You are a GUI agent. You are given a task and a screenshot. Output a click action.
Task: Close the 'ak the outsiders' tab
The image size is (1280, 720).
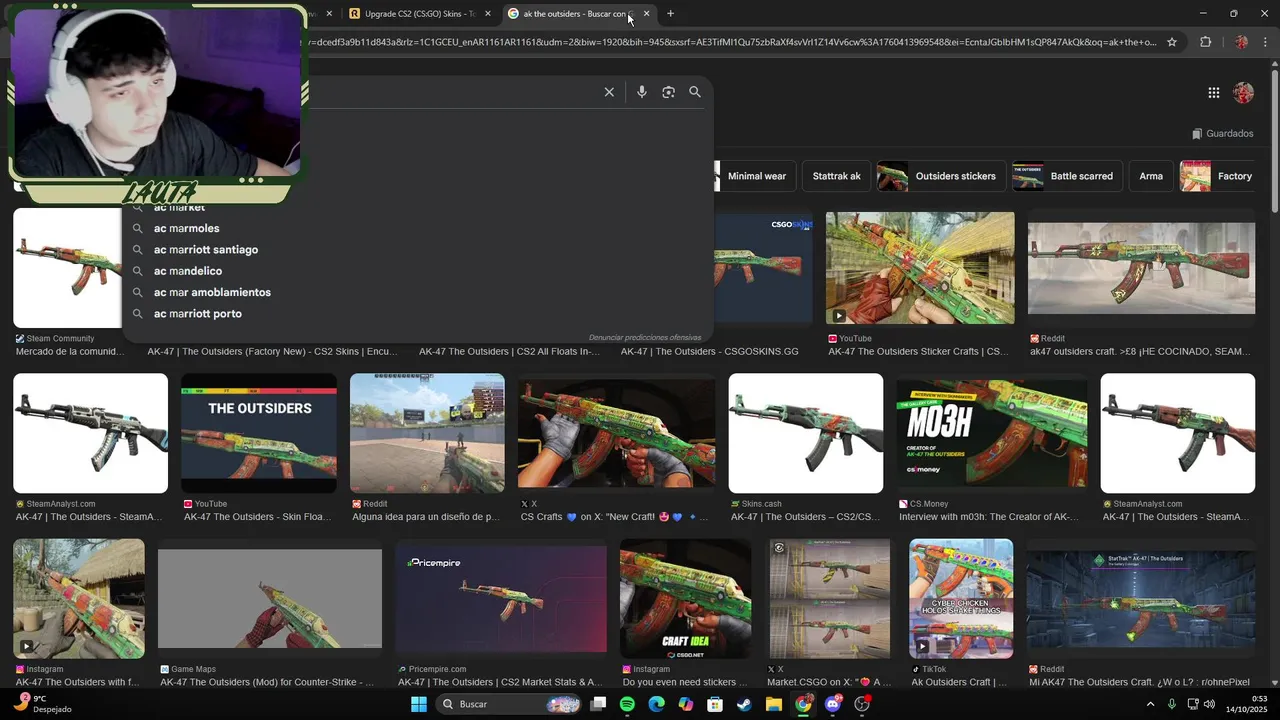(x=646, y=14)
